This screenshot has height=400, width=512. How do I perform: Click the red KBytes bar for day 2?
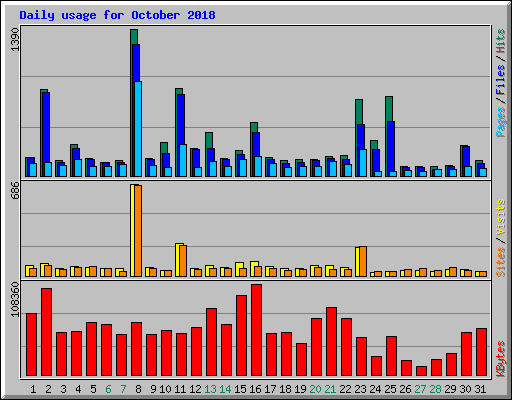point(46,332)
